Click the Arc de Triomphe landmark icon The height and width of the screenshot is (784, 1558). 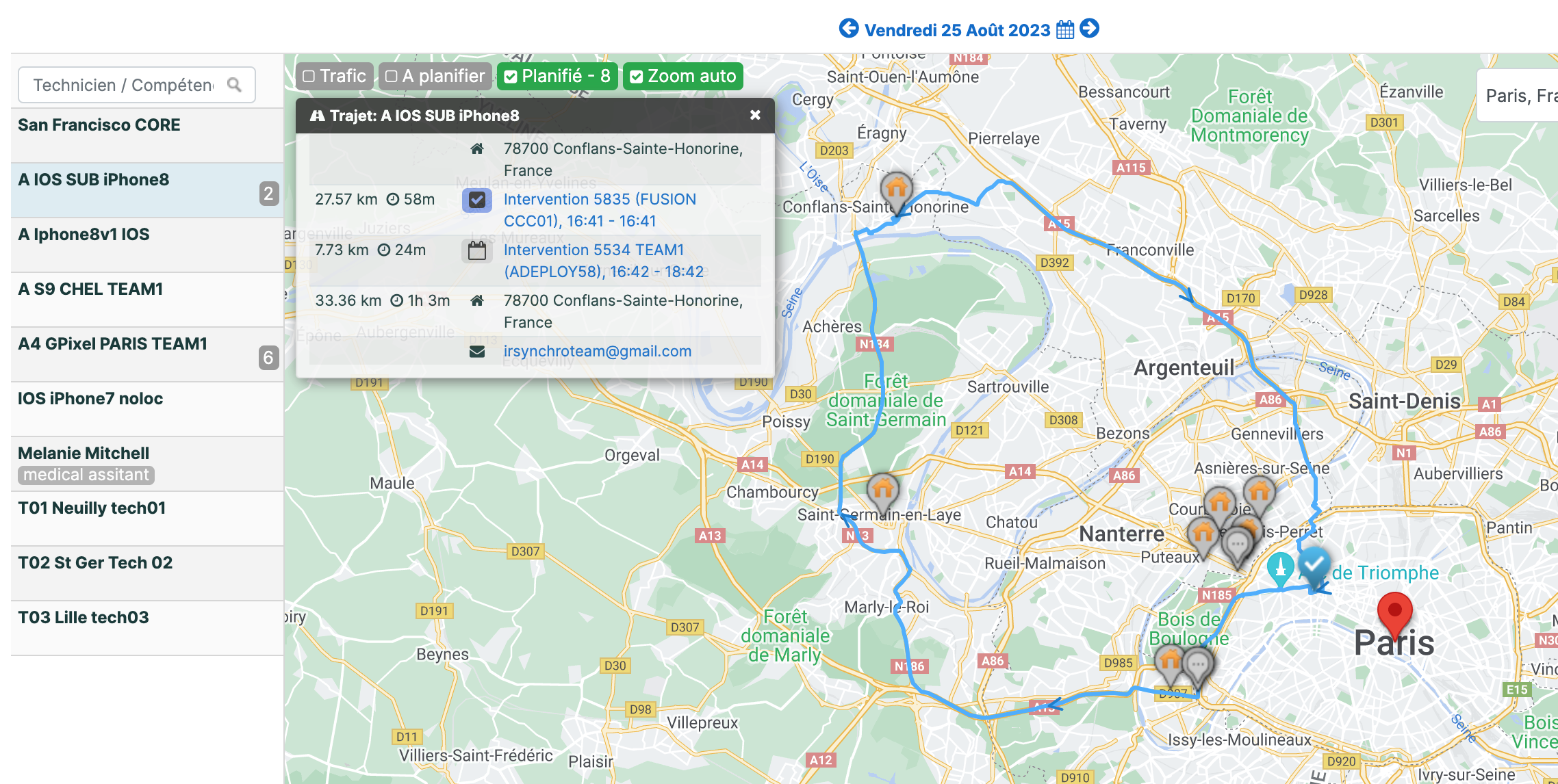[1280, 569]
